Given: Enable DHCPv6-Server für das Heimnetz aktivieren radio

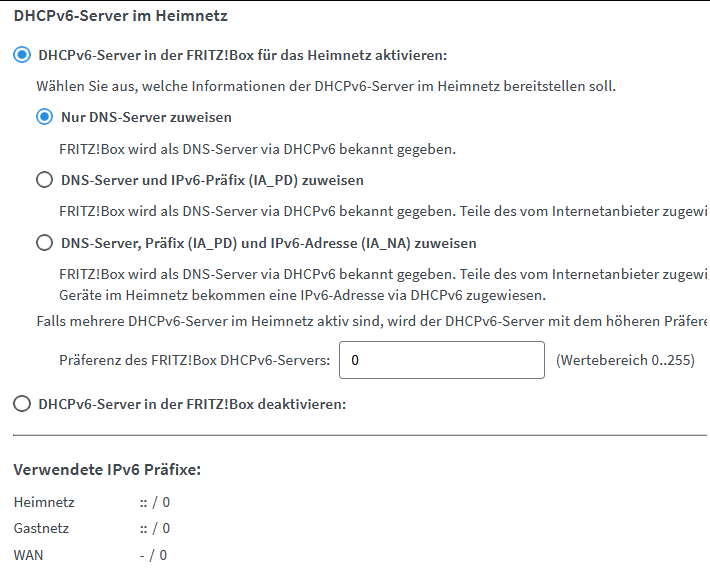Looking at the screenshot, I should tap(22, 55).
